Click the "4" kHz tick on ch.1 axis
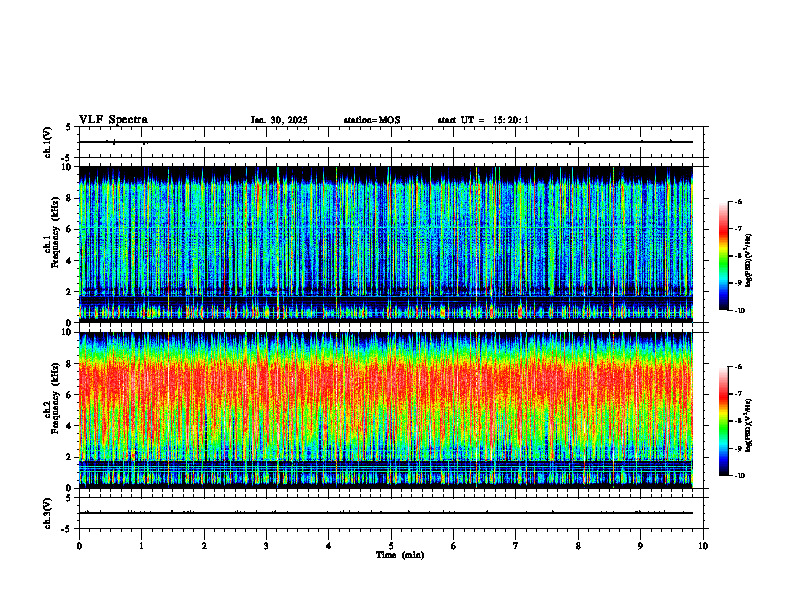The width and height of the screenshot is (792, 612). pos(70,261)
